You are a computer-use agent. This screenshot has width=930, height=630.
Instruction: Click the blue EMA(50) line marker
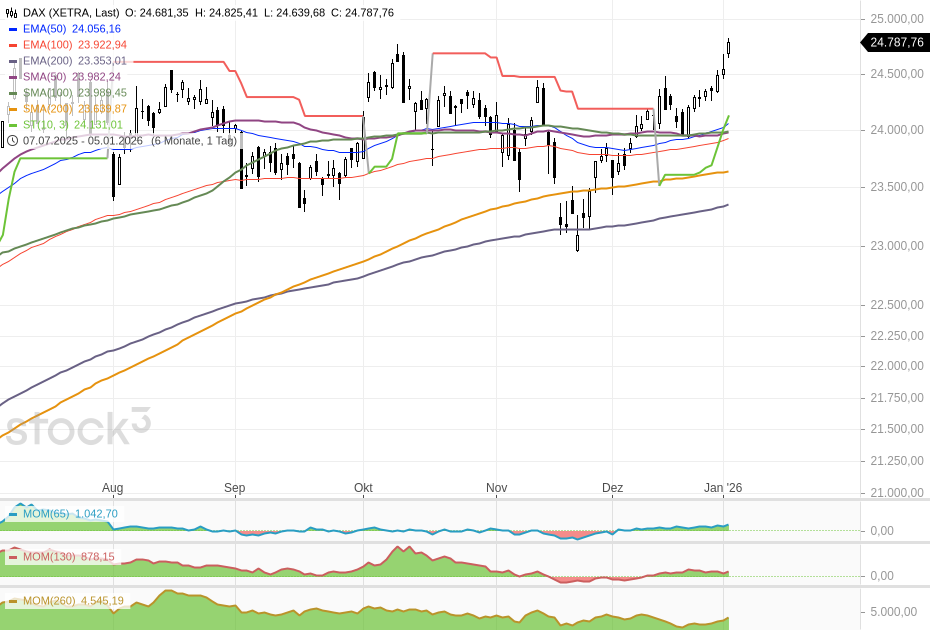(x=12, y=29)
